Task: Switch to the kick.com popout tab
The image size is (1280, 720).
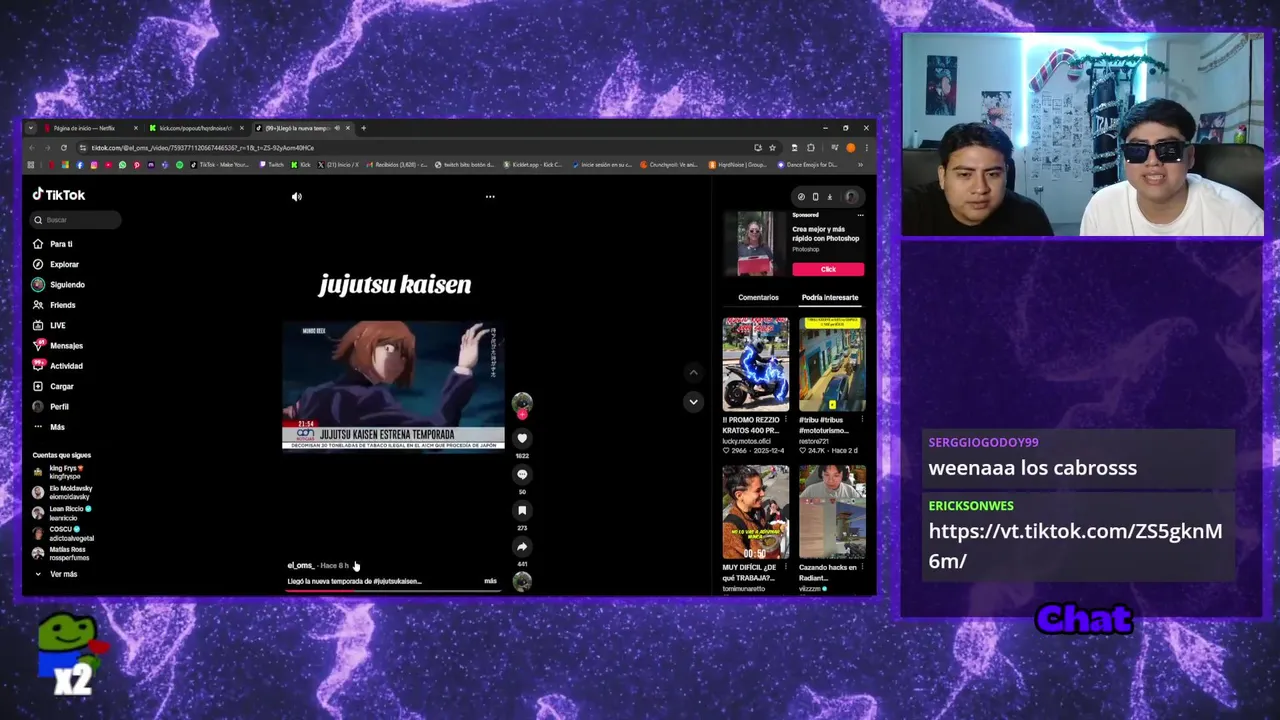Action: 196,128
